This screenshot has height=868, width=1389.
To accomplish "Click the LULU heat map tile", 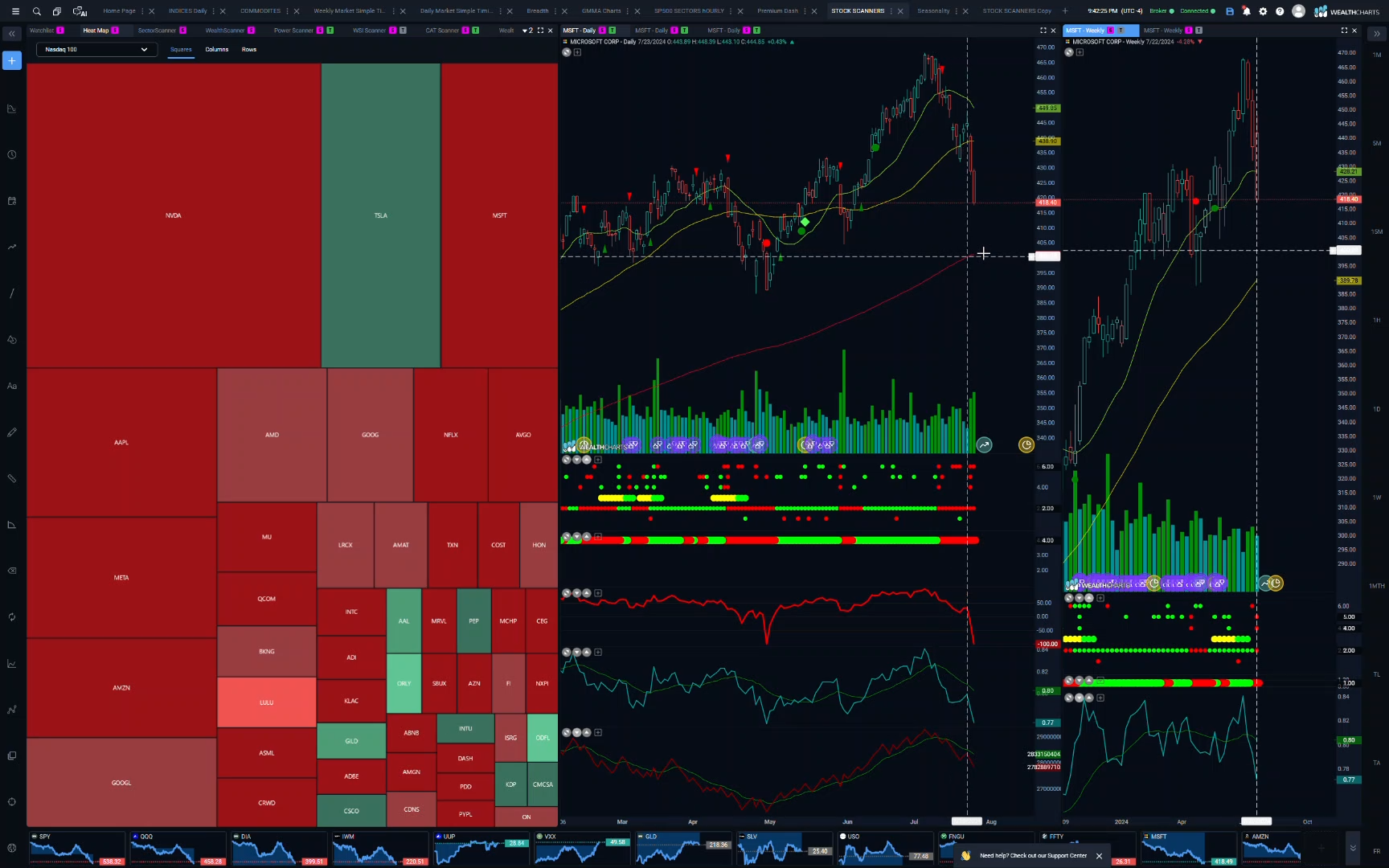I will [267, 702].
